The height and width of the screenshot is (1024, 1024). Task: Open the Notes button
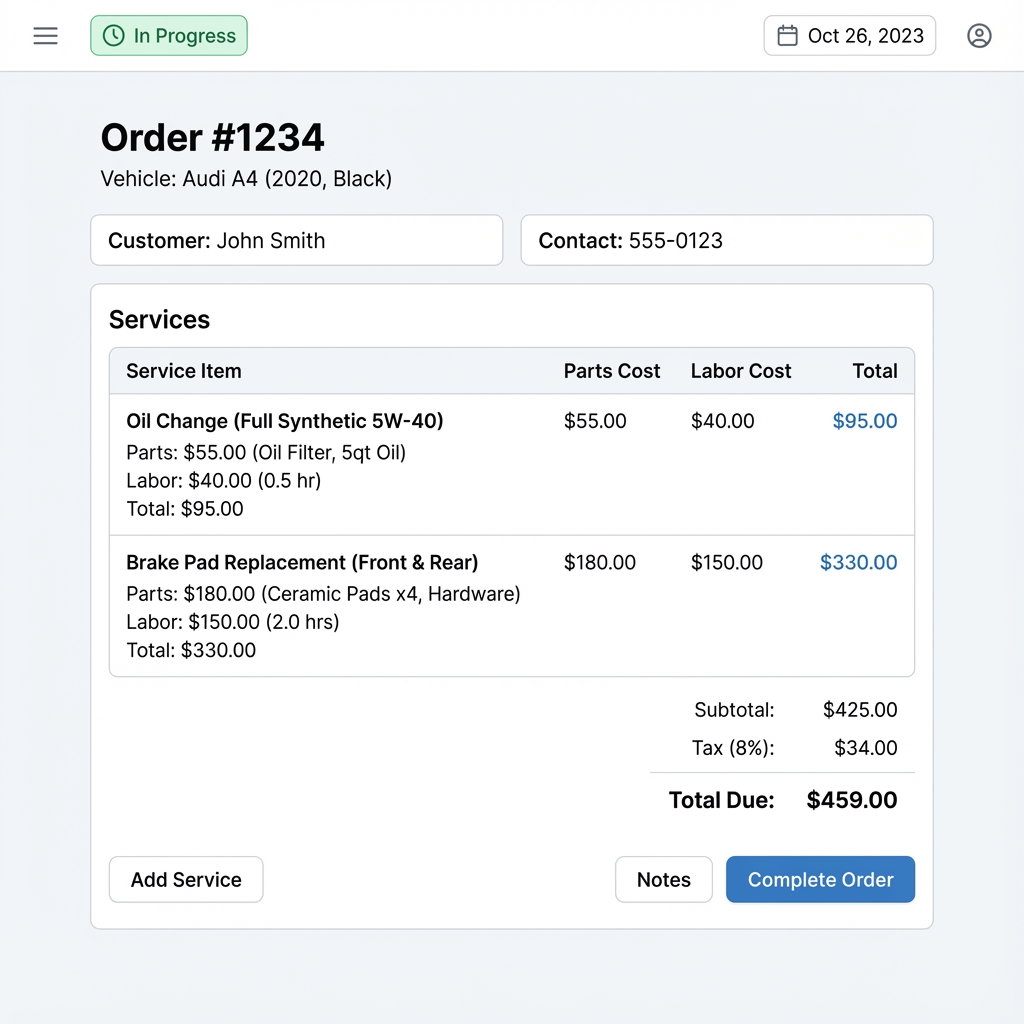click(x=663, y=880)
